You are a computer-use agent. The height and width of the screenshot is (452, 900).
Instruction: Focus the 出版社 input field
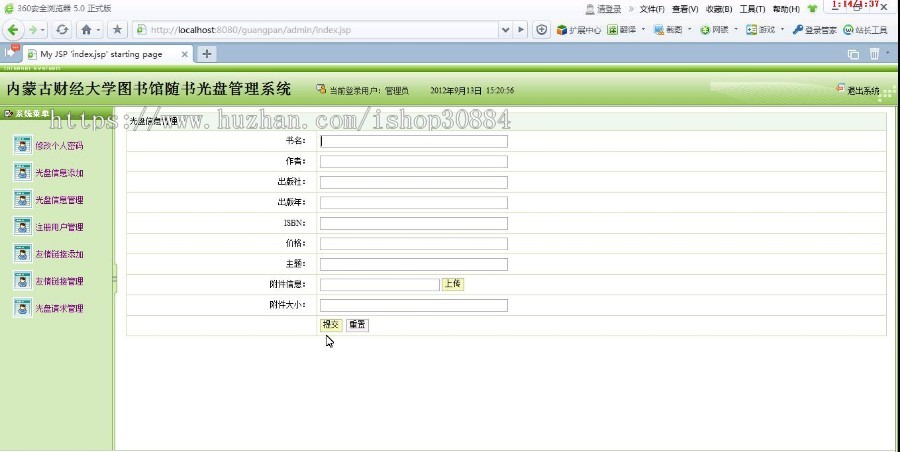point(413,182)
